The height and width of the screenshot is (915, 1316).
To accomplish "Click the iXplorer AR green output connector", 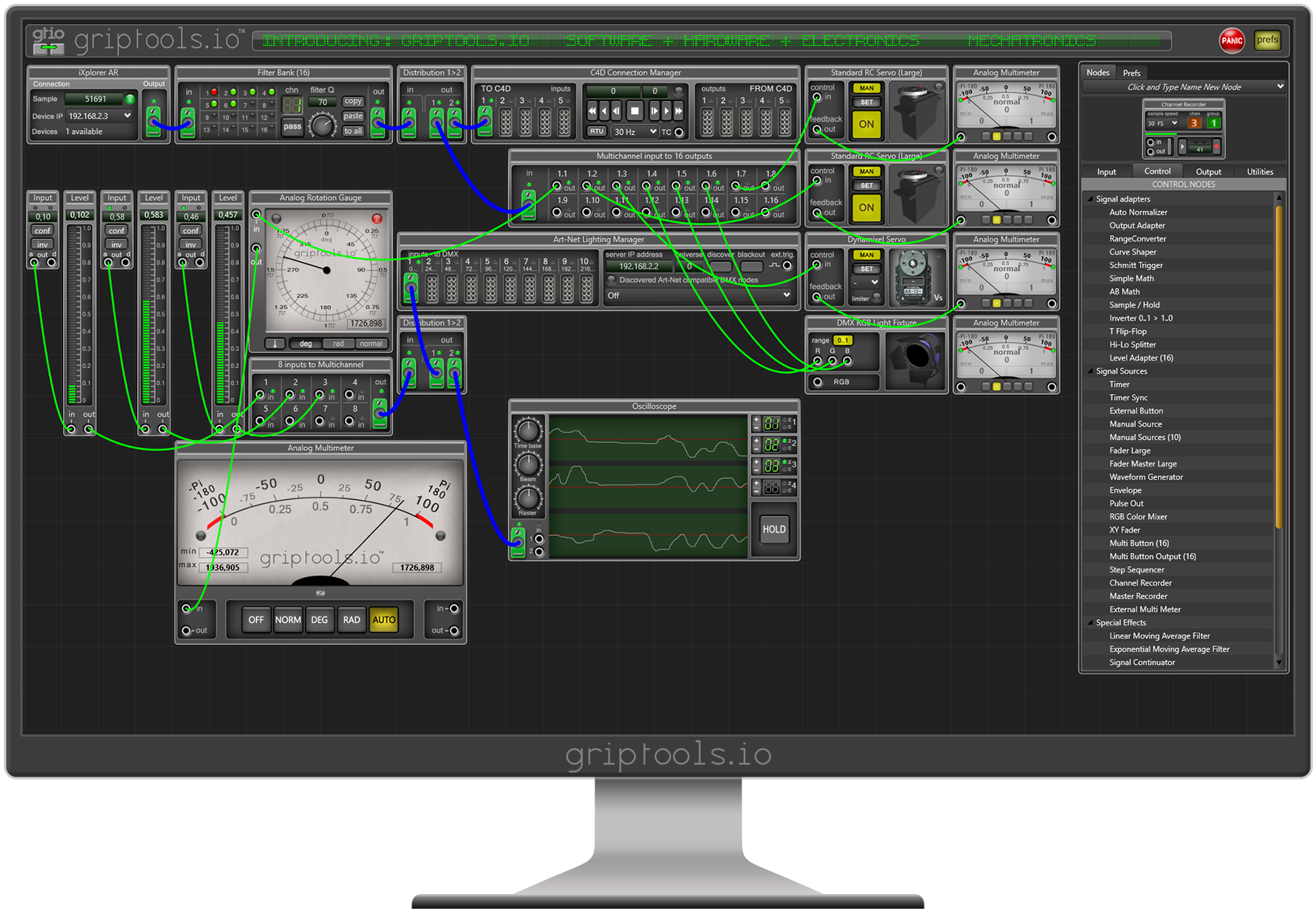I will click(153, 122).
